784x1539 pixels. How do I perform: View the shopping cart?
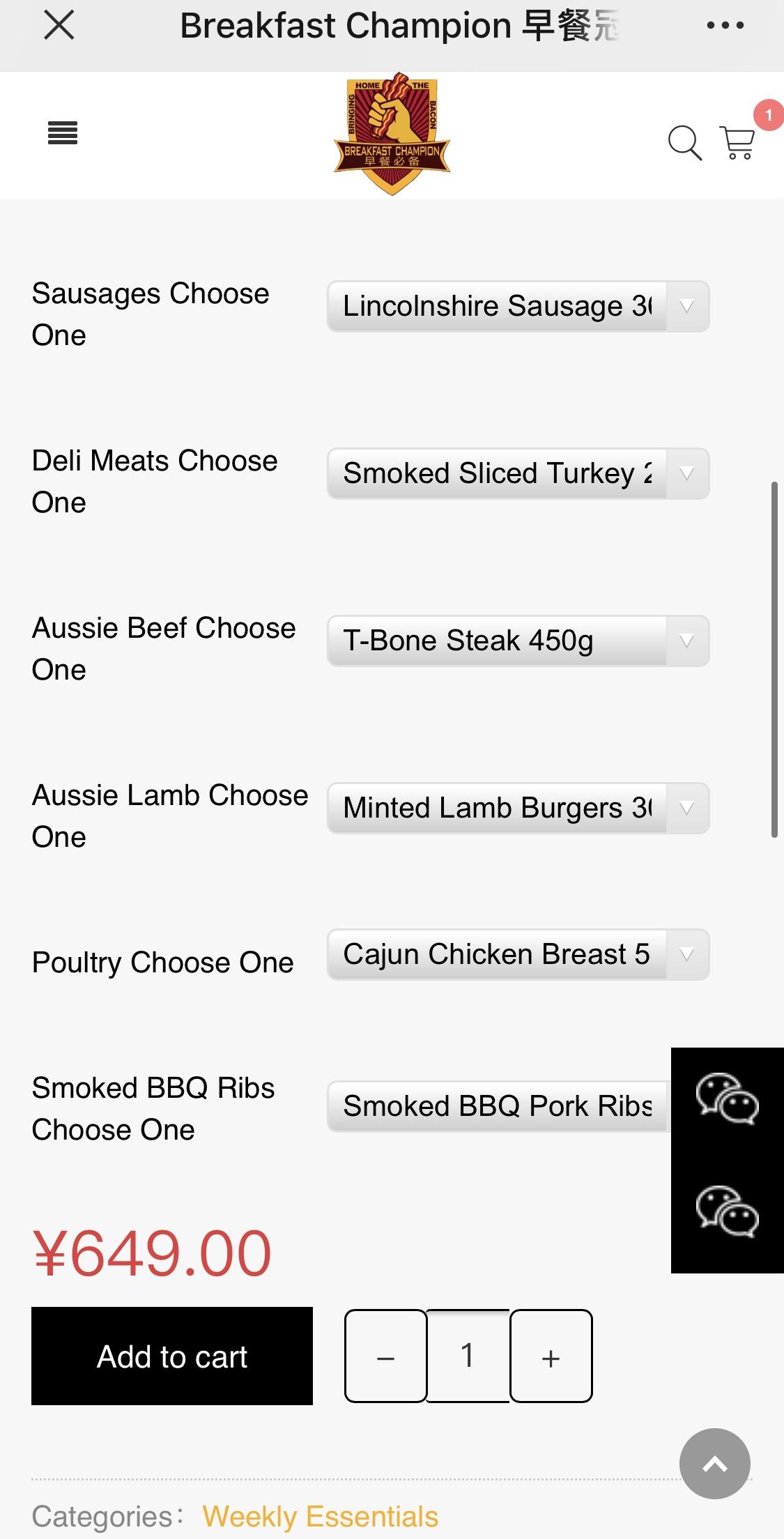737,143
